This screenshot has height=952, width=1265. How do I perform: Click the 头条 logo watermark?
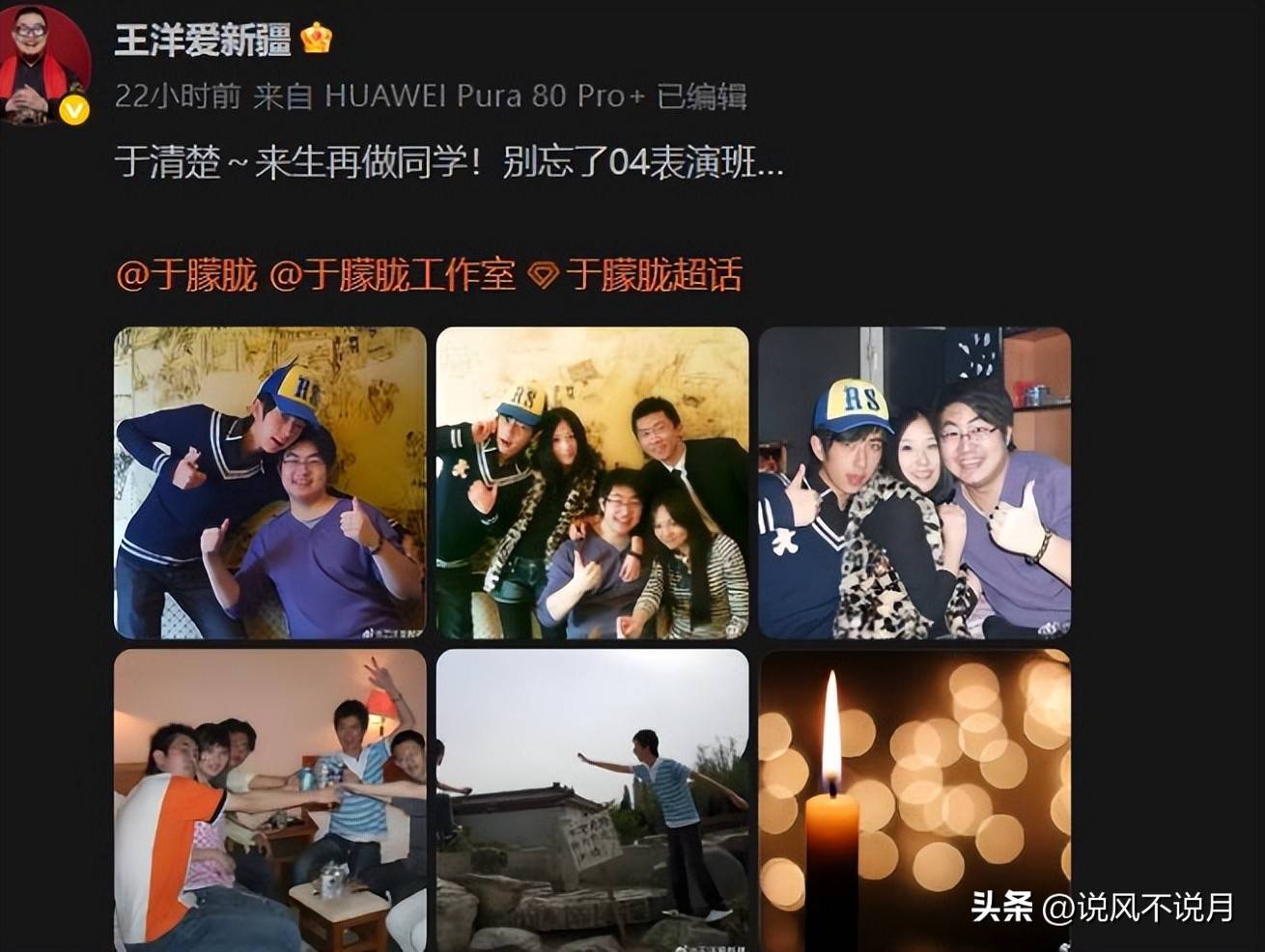click(x=1001, y=908)
